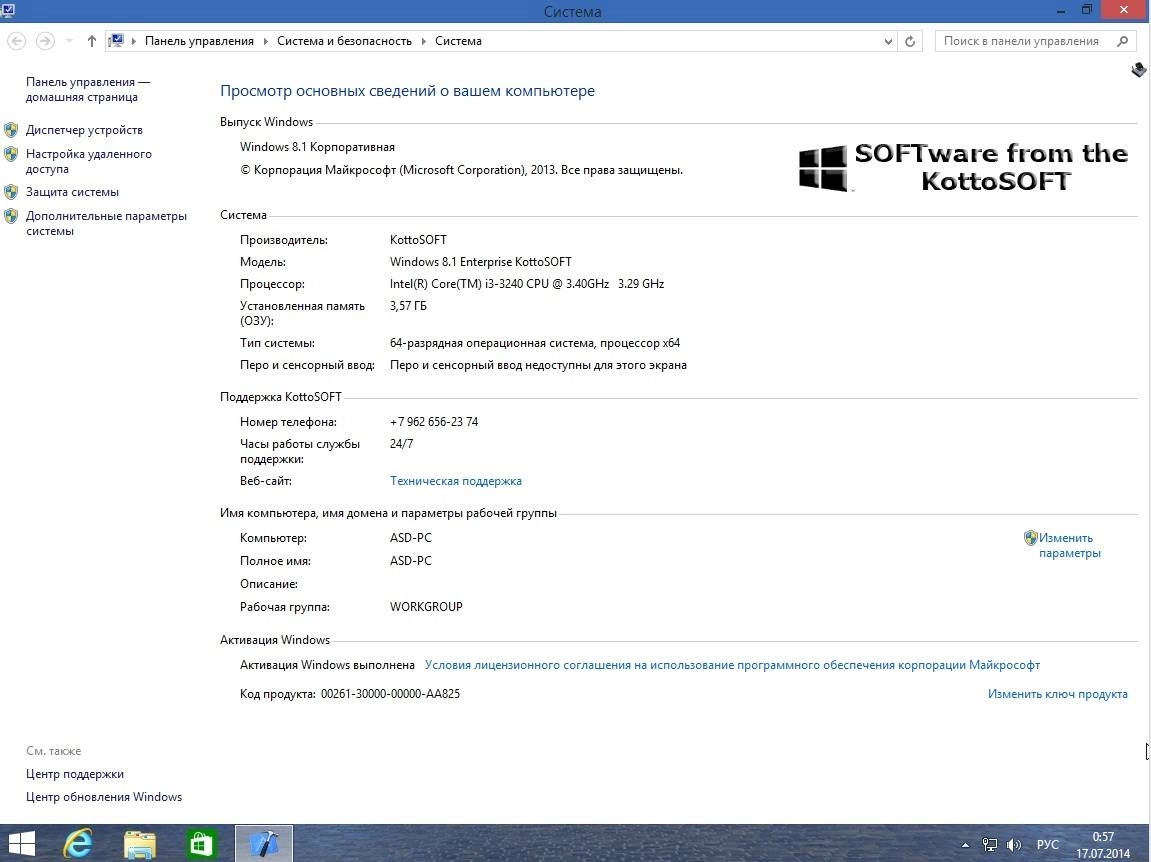The image size is (1151, 862).
Task: Go back with the Back arrow
Action: point(17,41)
